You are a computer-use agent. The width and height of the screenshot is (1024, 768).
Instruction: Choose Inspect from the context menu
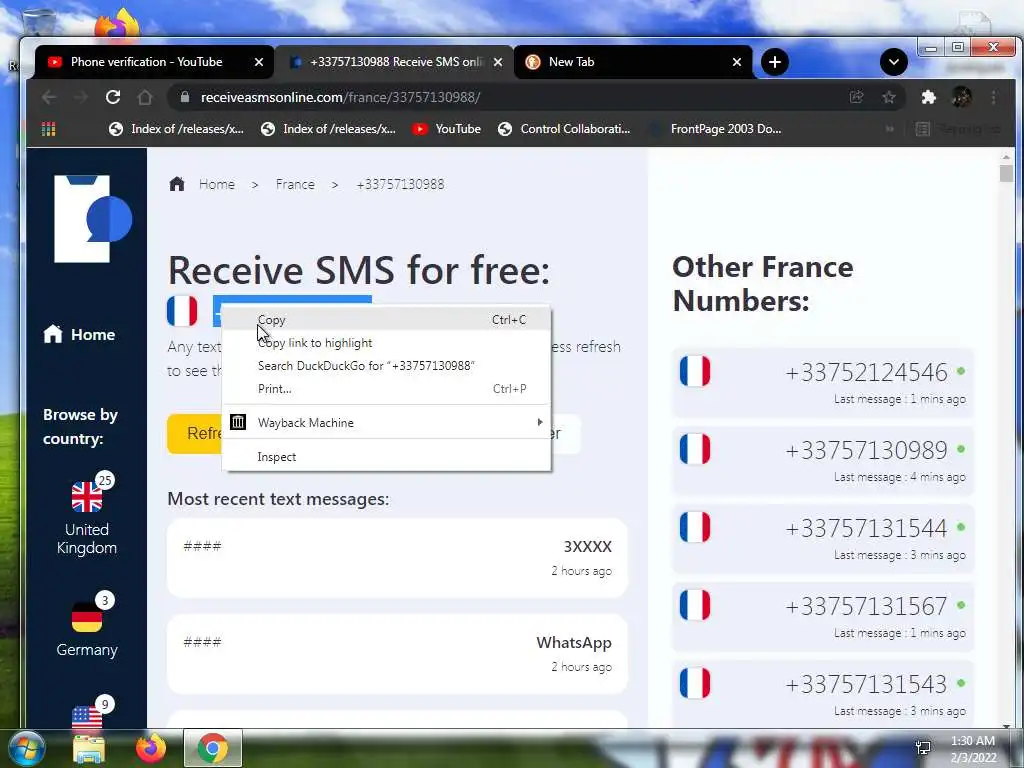(387, 457)
